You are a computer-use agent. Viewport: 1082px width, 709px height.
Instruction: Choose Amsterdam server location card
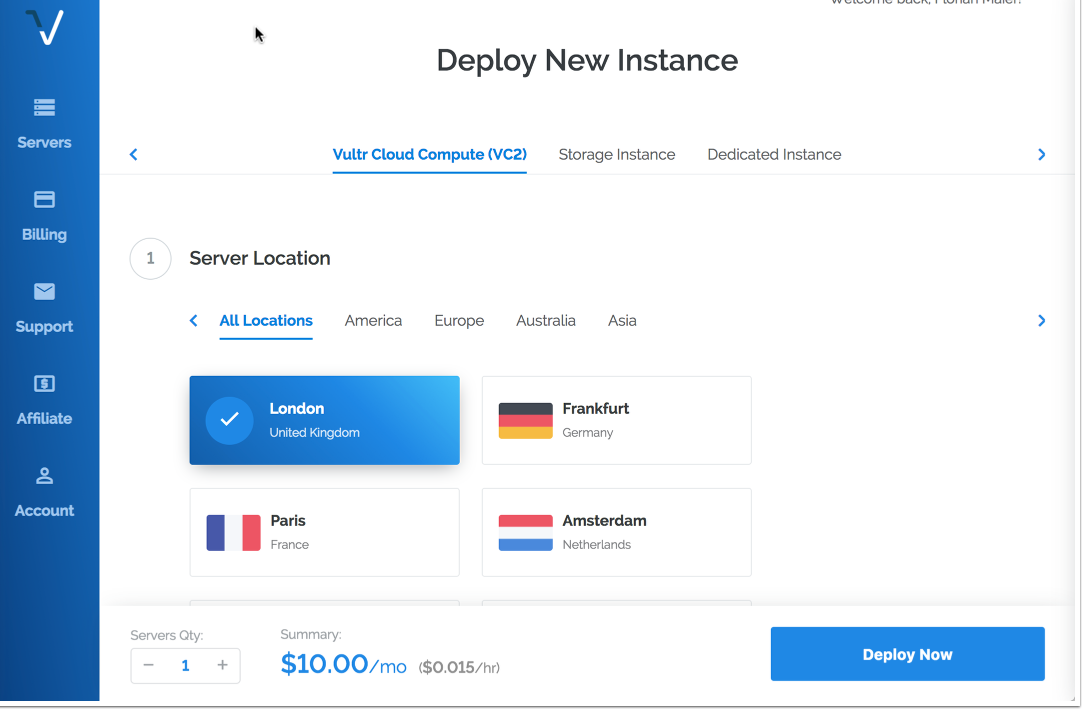[616, 532]
